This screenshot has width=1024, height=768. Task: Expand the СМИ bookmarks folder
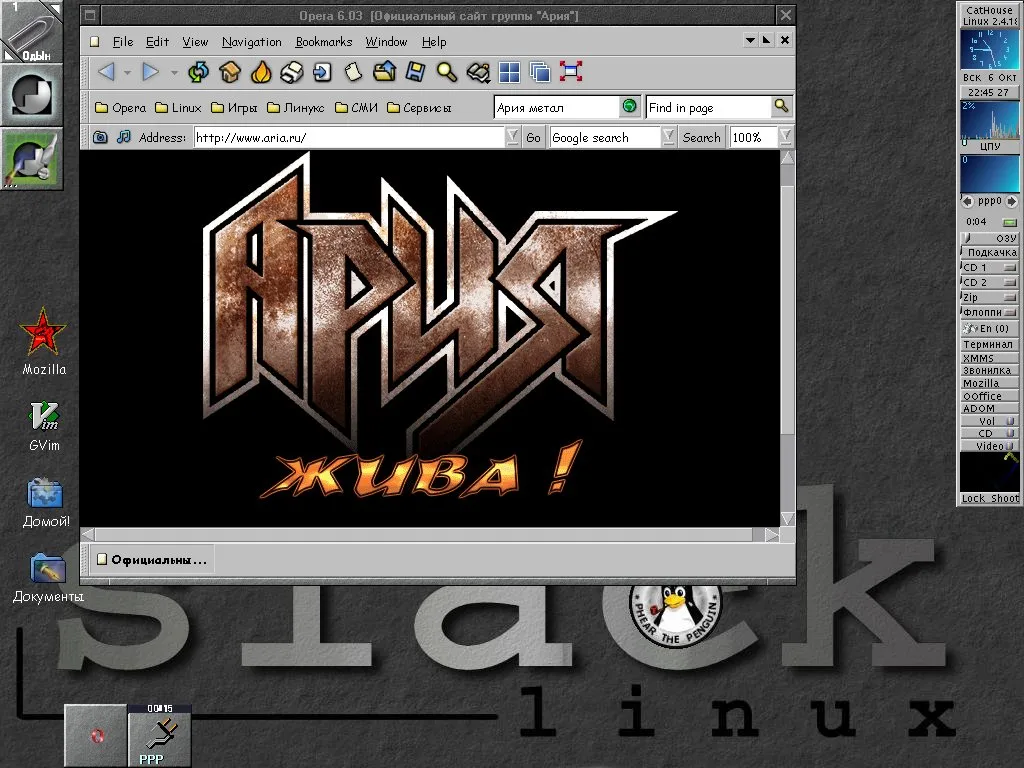pyautogui.click(x=356, y=108)
